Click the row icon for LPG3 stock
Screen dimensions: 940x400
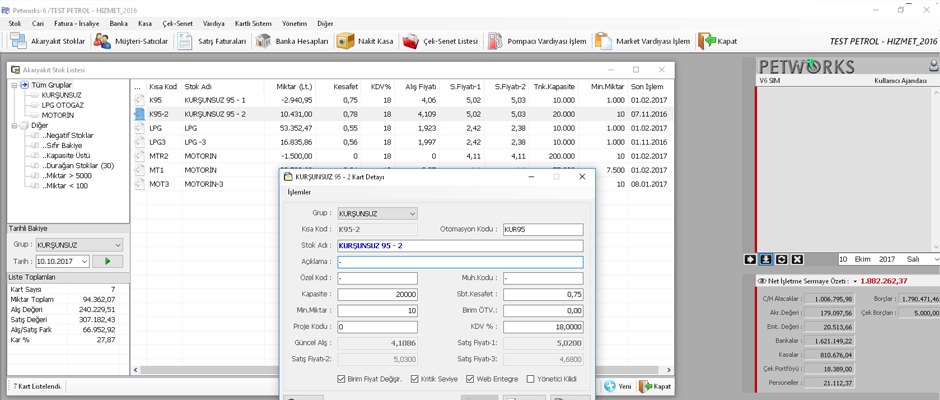click(138, 142)
